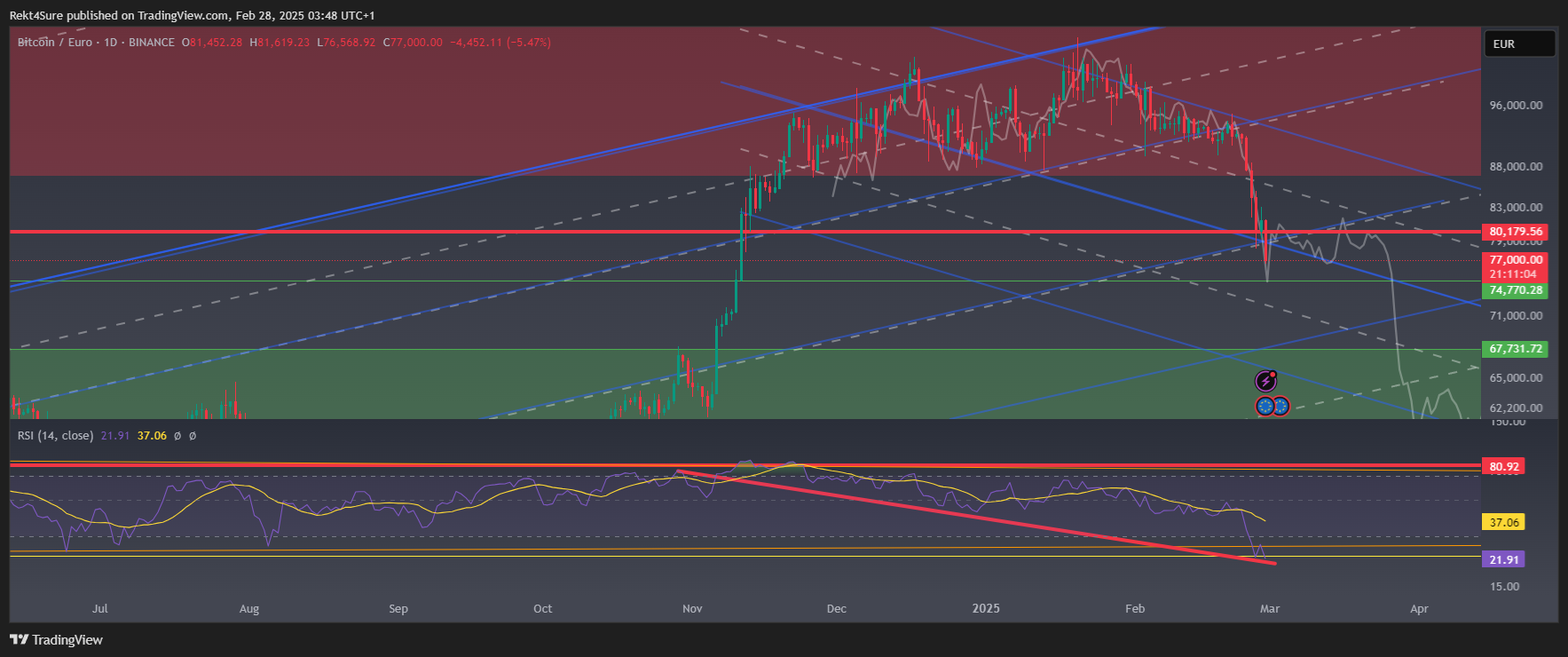This screenshot has height=657, width=1568.
Task: Click the green 67,731.72 price label
Action: click(x=1516, y=349)
